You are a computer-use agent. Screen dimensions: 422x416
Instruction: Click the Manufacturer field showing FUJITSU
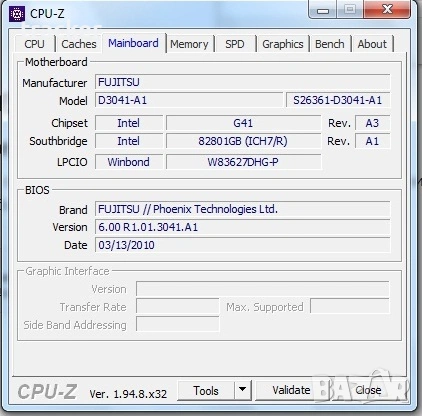click(x=242, y=82)
